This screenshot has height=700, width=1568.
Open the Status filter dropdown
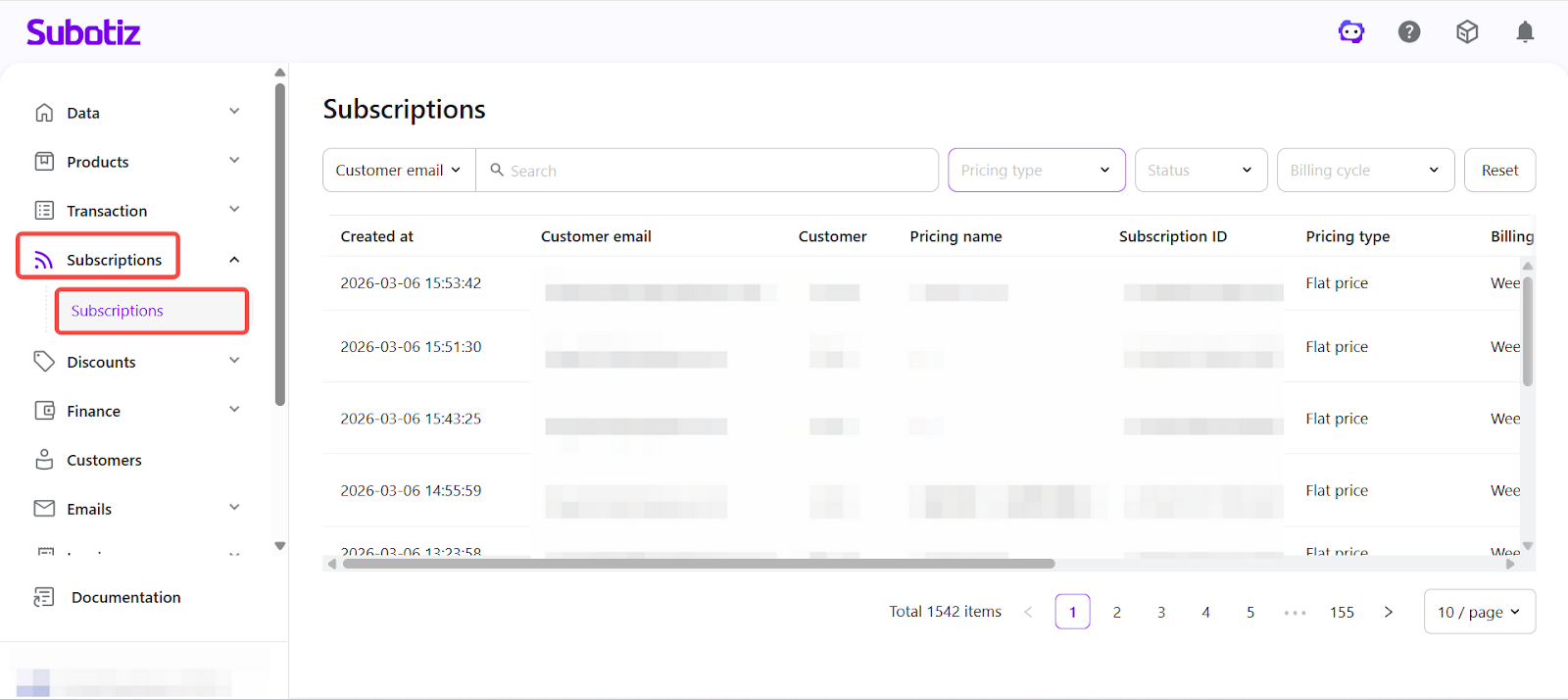(1200, 171)
